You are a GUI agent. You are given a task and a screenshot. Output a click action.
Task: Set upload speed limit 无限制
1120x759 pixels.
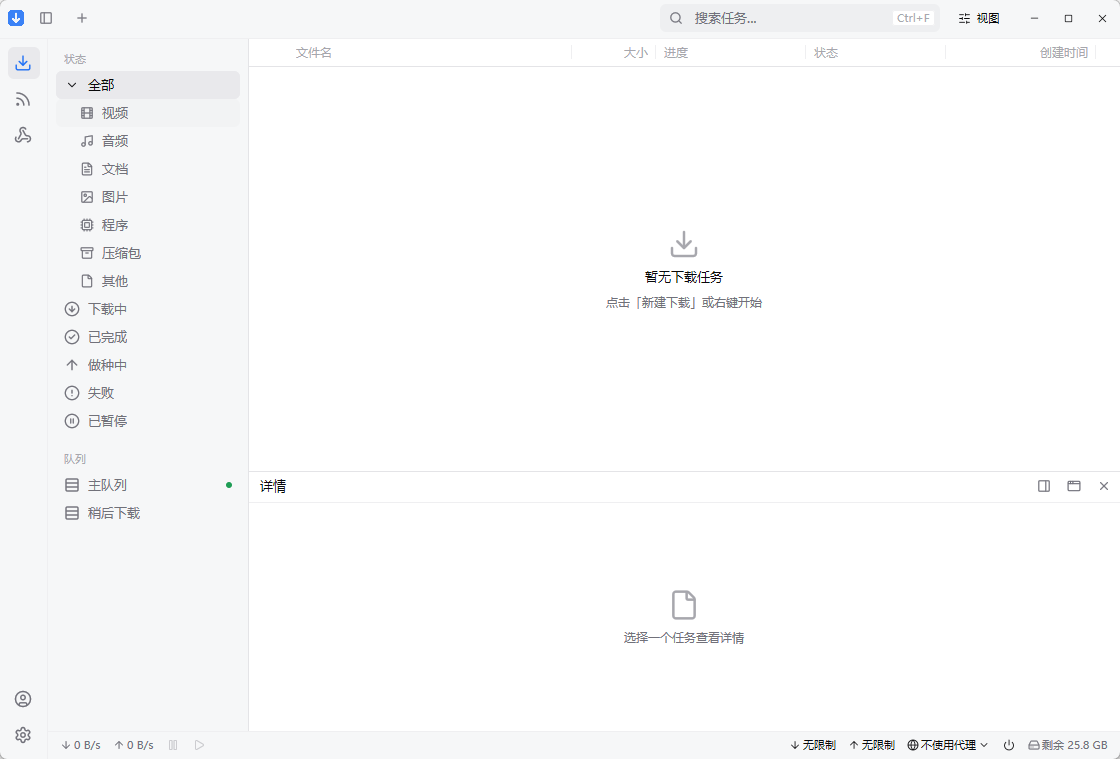[872, 745]
